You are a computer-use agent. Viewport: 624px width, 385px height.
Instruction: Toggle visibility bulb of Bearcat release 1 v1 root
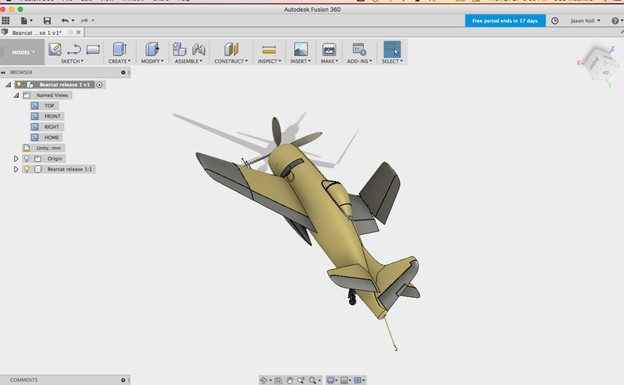tap(19, 84)
